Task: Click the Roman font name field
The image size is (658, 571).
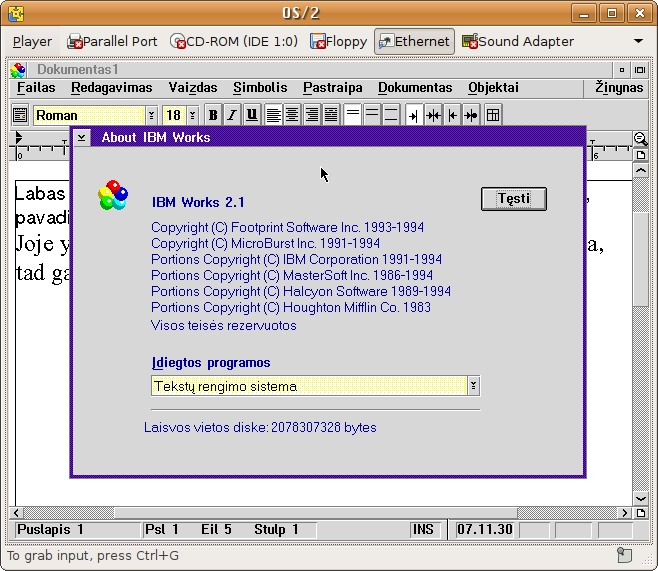Action: pyautogui.click(x=89, y=115)
